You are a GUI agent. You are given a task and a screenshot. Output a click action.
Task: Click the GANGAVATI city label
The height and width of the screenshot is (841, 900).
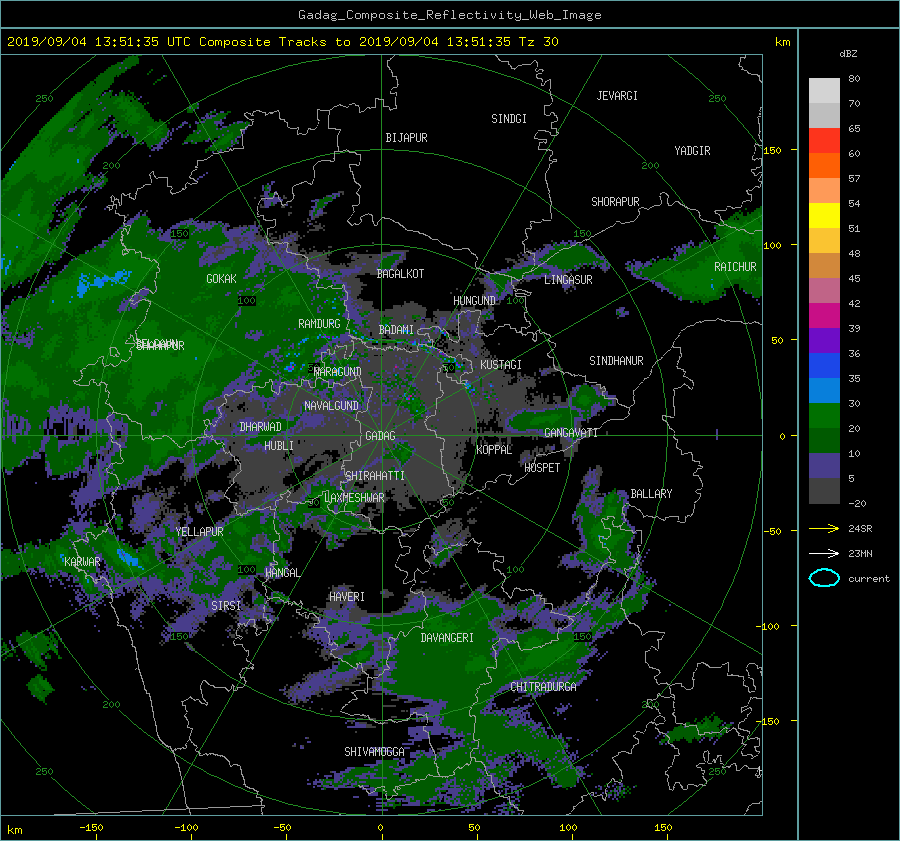[x=571, y=432]
